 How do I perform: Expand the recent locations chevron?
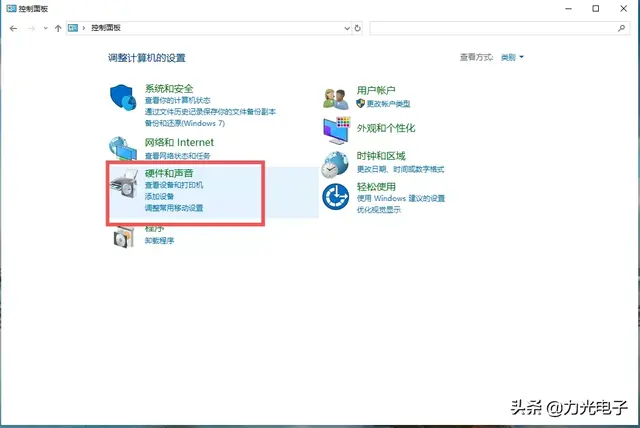point(45,28)
